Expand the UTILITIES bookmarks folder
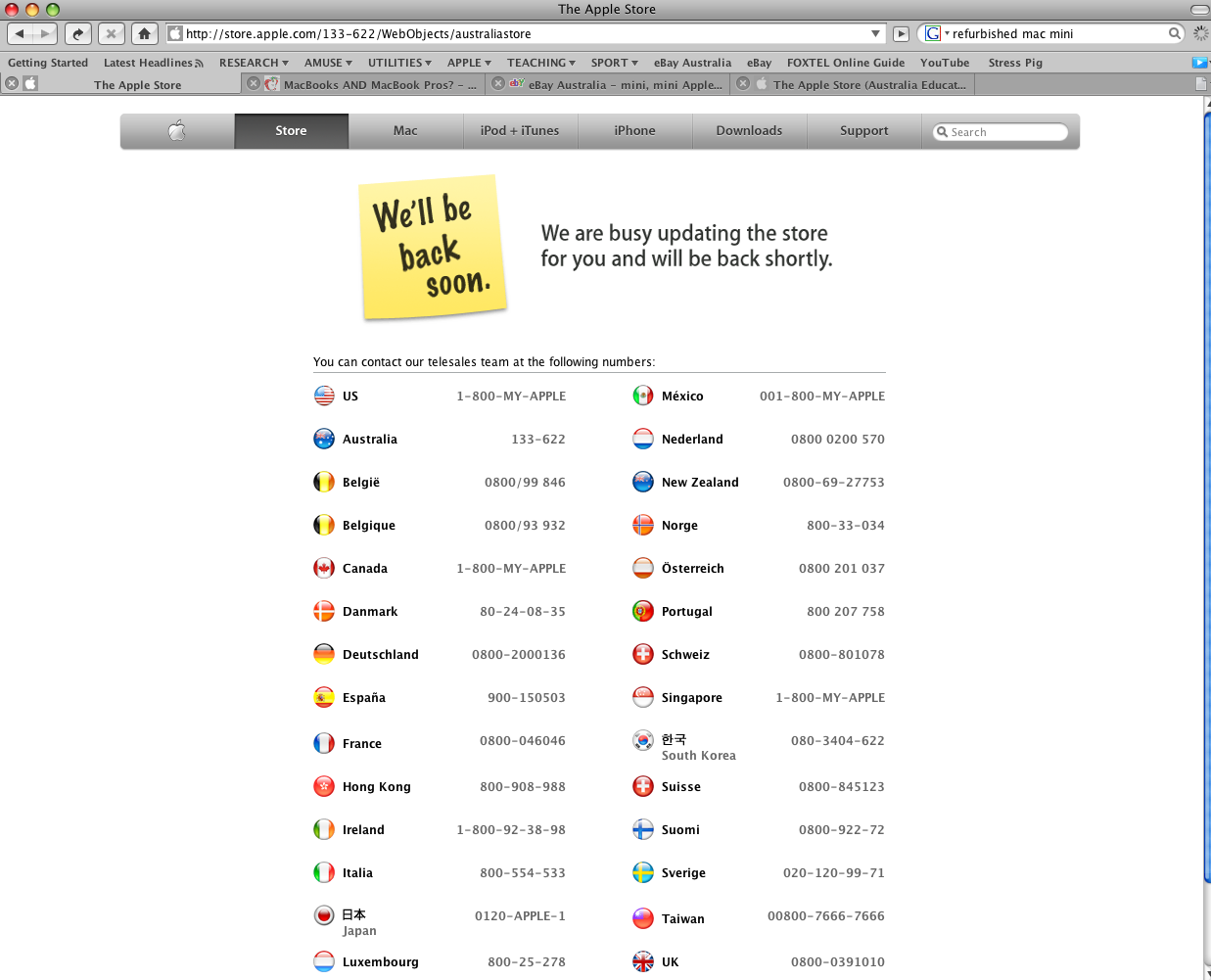The width and height of the screenshot is (1211, 980). [399, 63]
